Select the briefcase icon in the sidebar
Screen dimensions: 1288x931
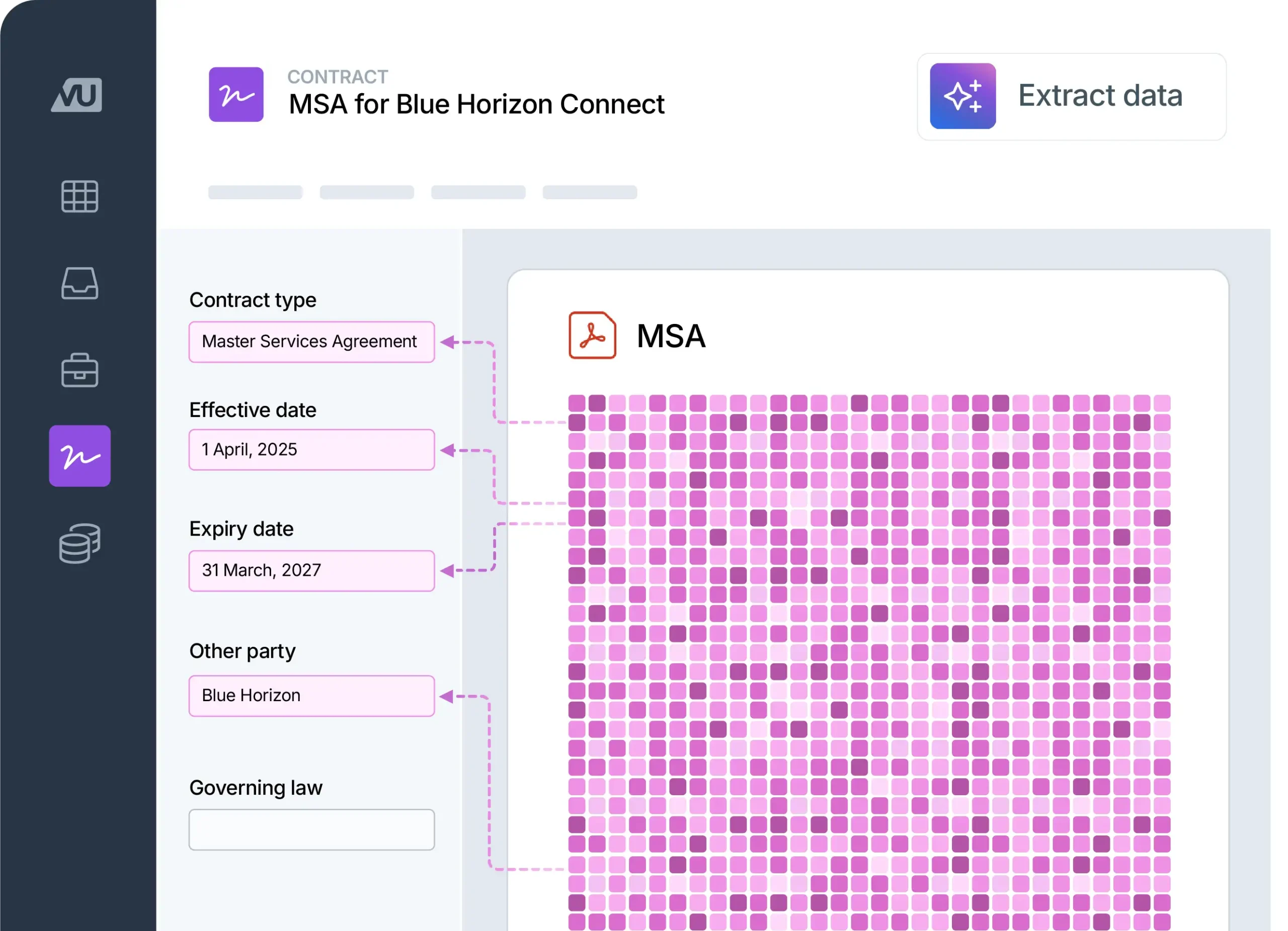(79, 371)
